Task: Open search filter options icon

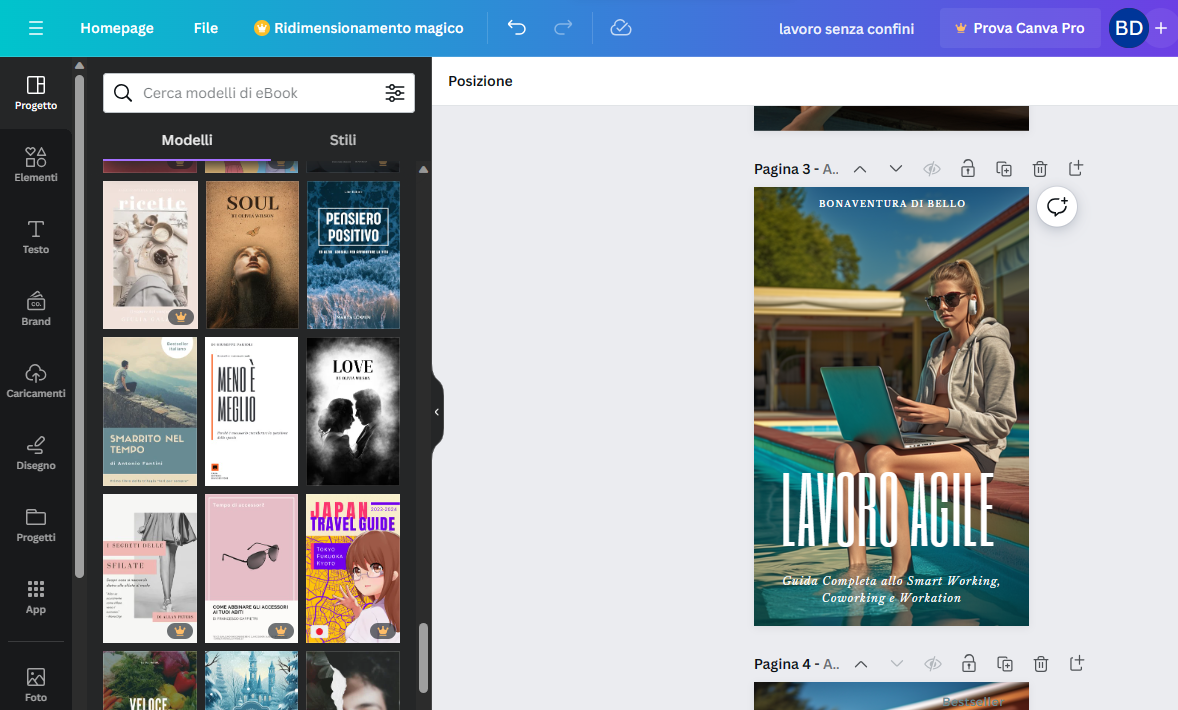Action: pyautogui.click(x=394, y=93)
